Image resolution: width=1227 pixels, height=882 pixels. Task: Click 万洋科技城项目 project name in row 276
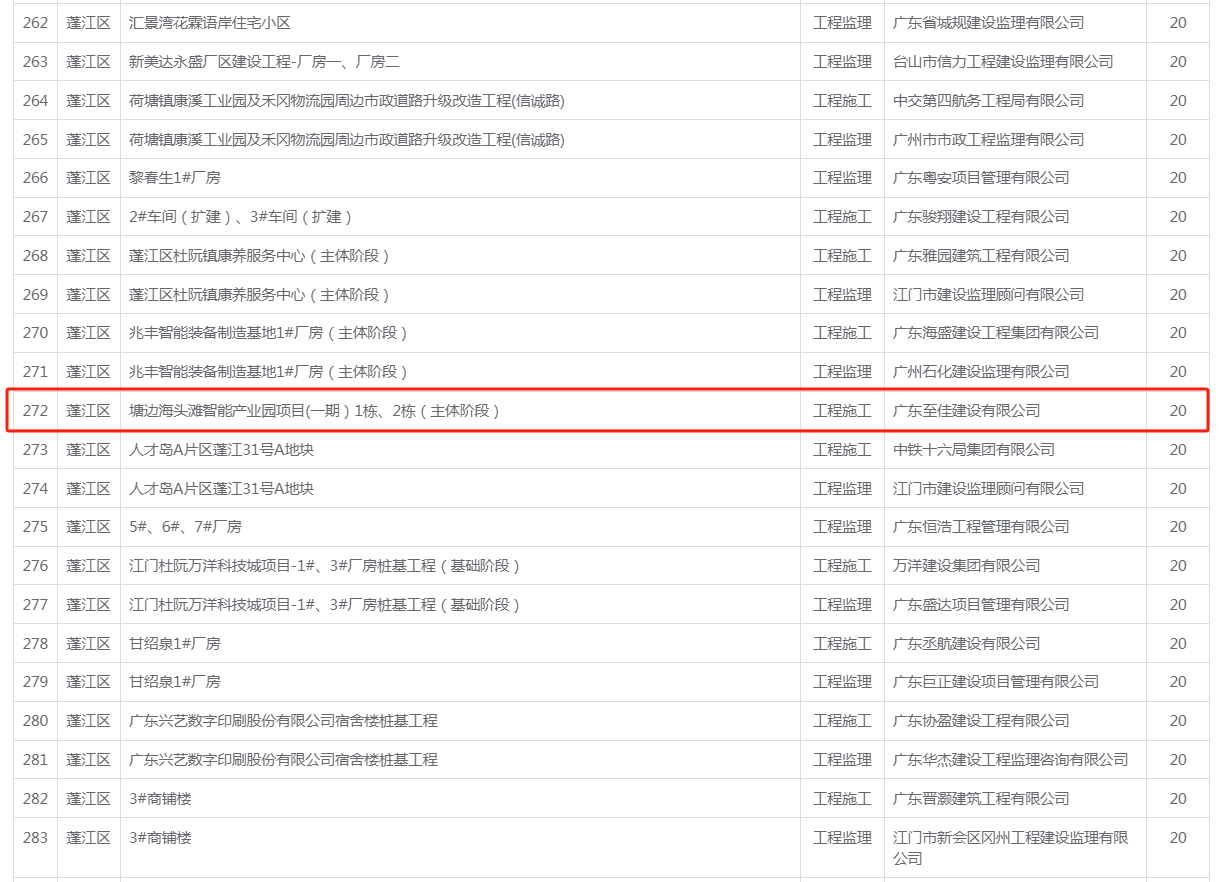coord(325,565)
